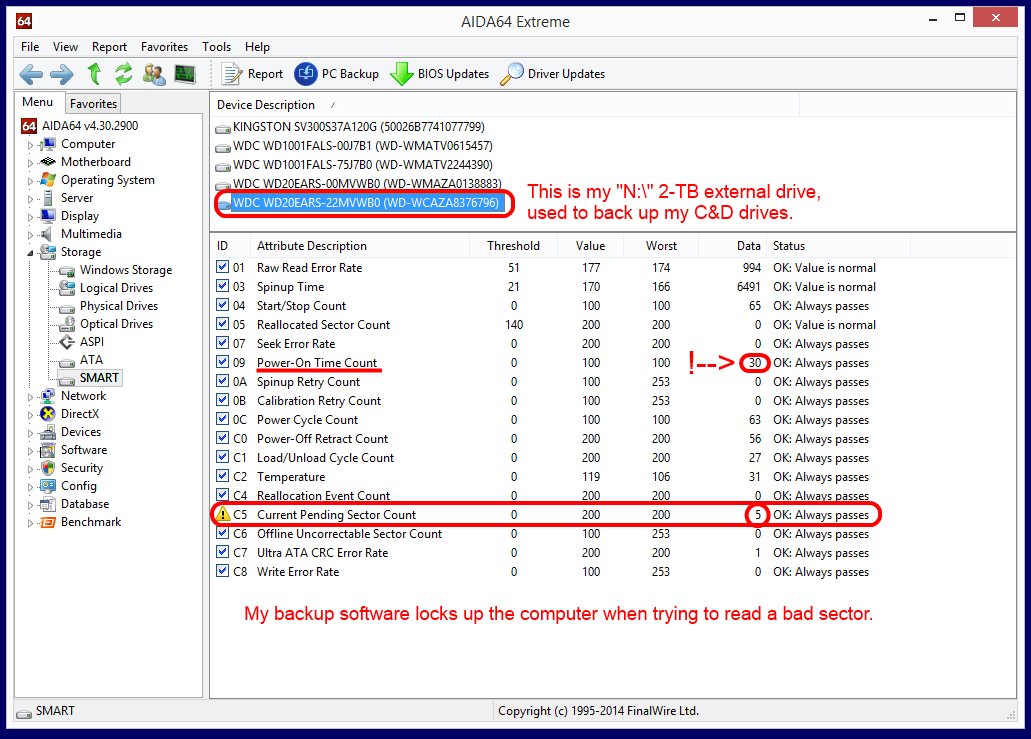The width and height of the screenshot is (1031, 739).
Task: Toggle the Write Error Rate checkbox
Action: (223, 571)
